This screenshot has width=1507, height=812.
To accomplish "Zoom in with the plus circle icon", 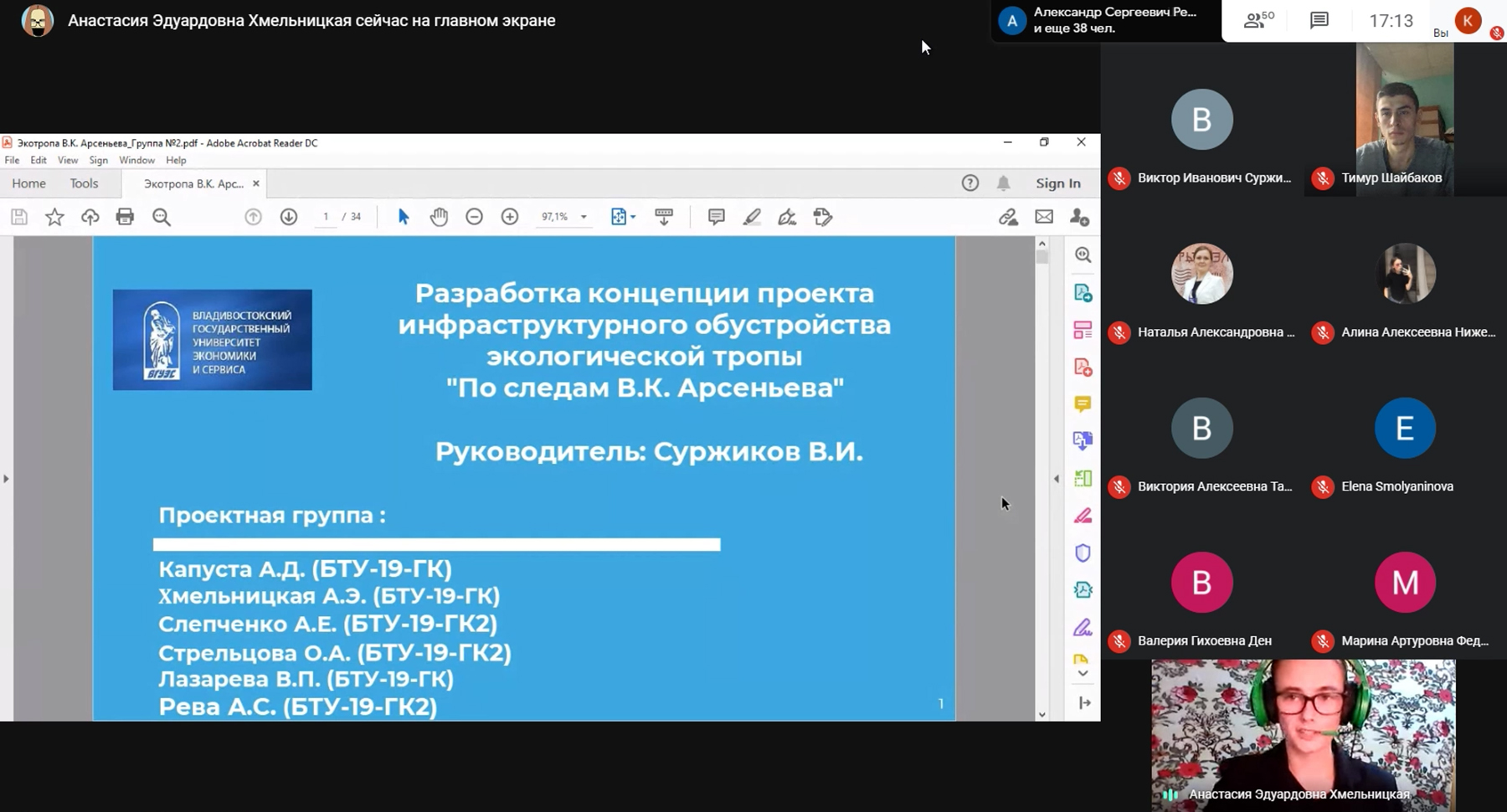I will click(510, 217).
